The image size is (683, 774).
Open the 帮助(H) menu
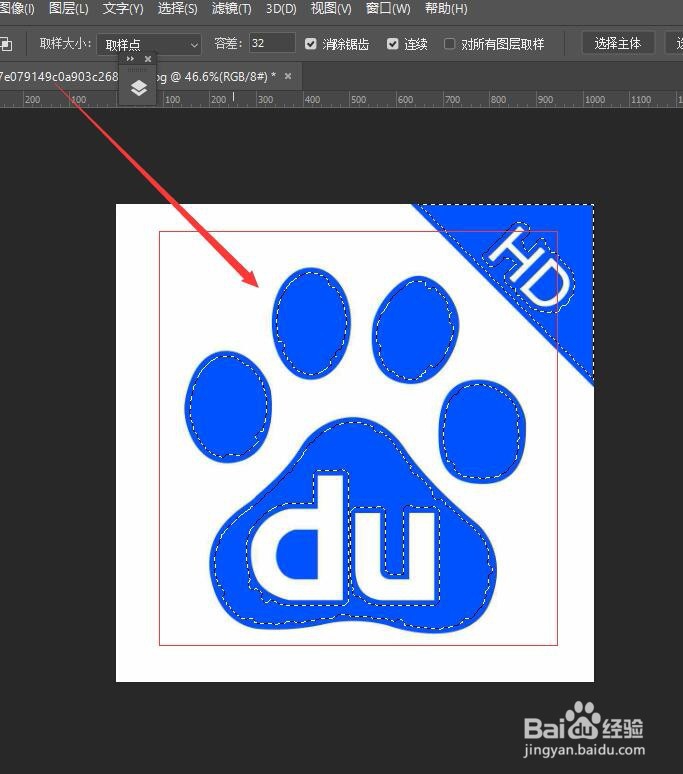click(x=446, y=8)
